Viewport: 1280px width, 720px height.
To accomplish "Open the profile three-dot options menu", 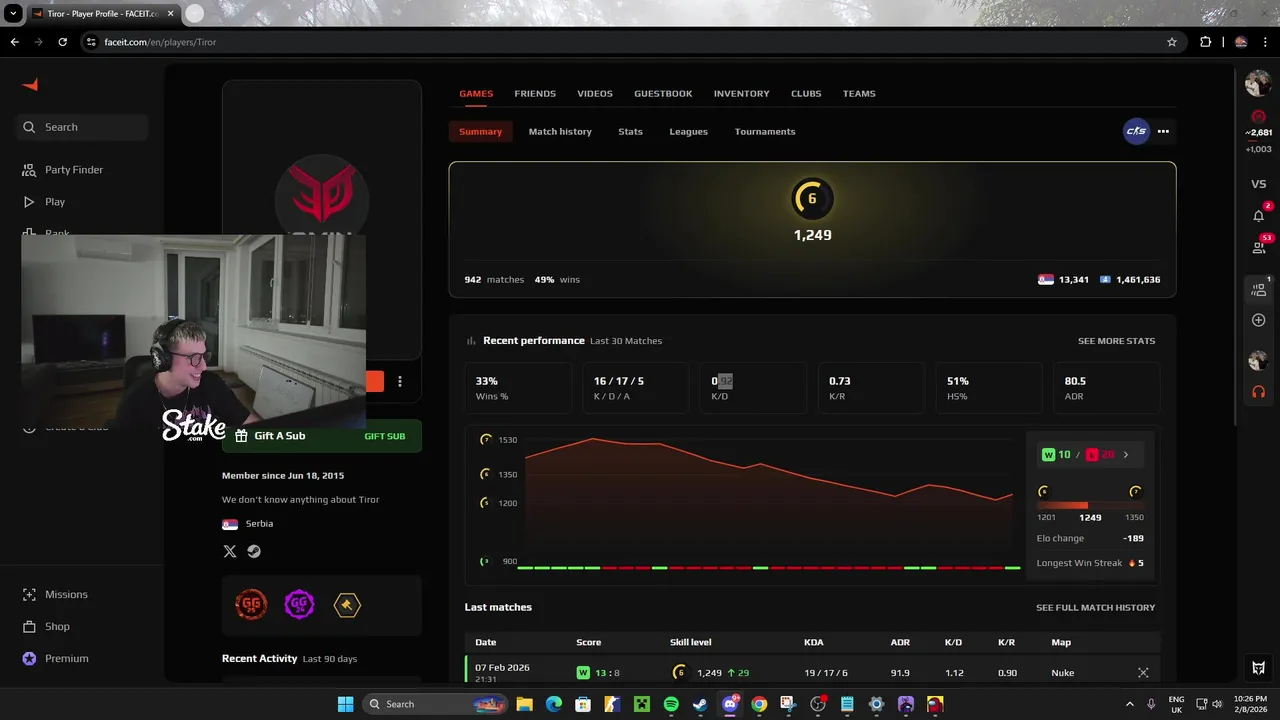I will tap(400, 381).
